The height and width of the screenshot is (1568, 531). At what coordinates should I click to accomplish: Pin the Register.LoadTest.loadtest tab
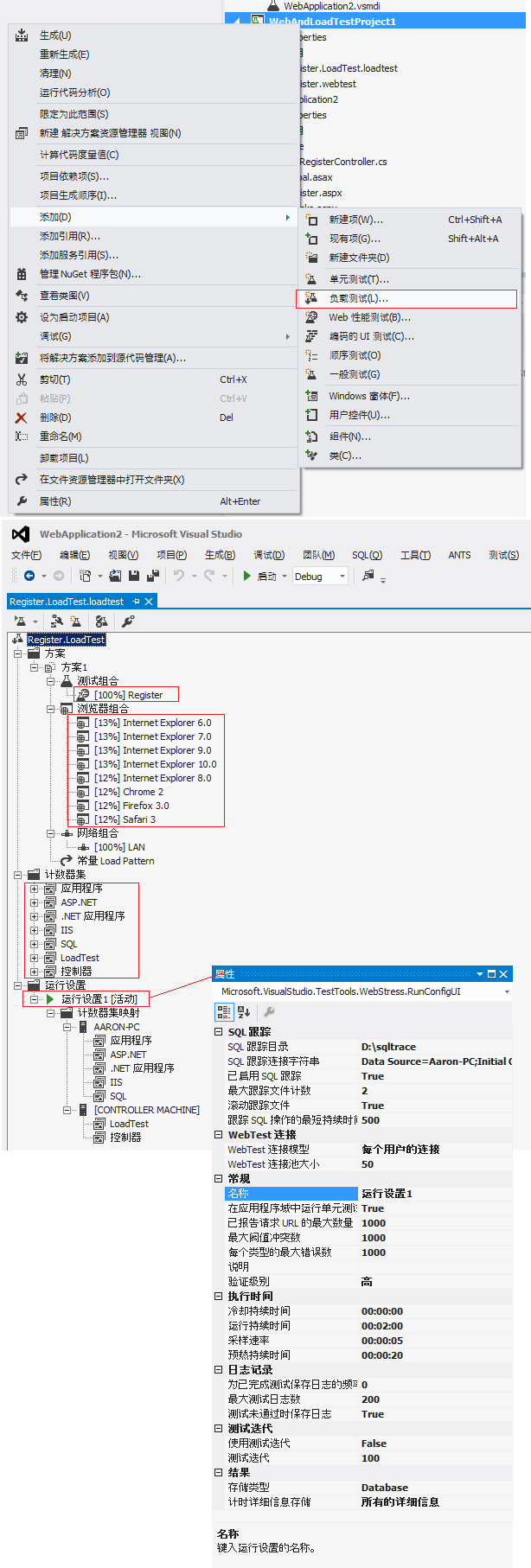pos(135,601)
